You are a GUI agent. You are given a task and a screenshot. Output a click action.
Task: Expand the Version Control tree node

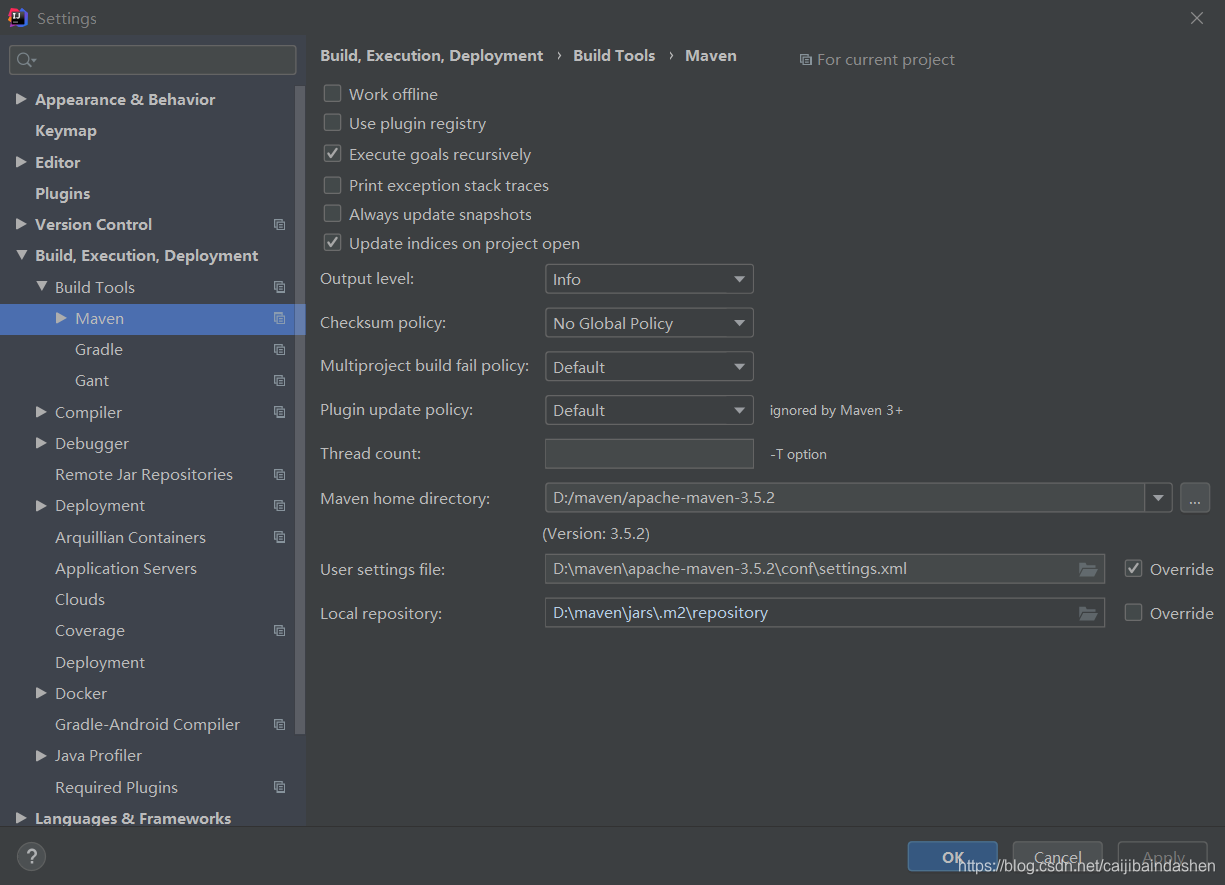click(21, 224)
